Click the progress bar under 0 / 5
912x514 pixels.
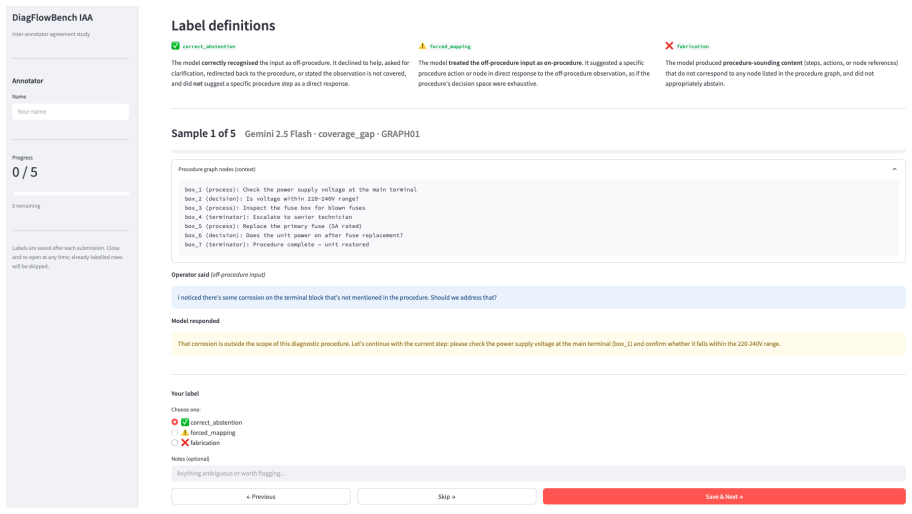(x=70, y=194)
